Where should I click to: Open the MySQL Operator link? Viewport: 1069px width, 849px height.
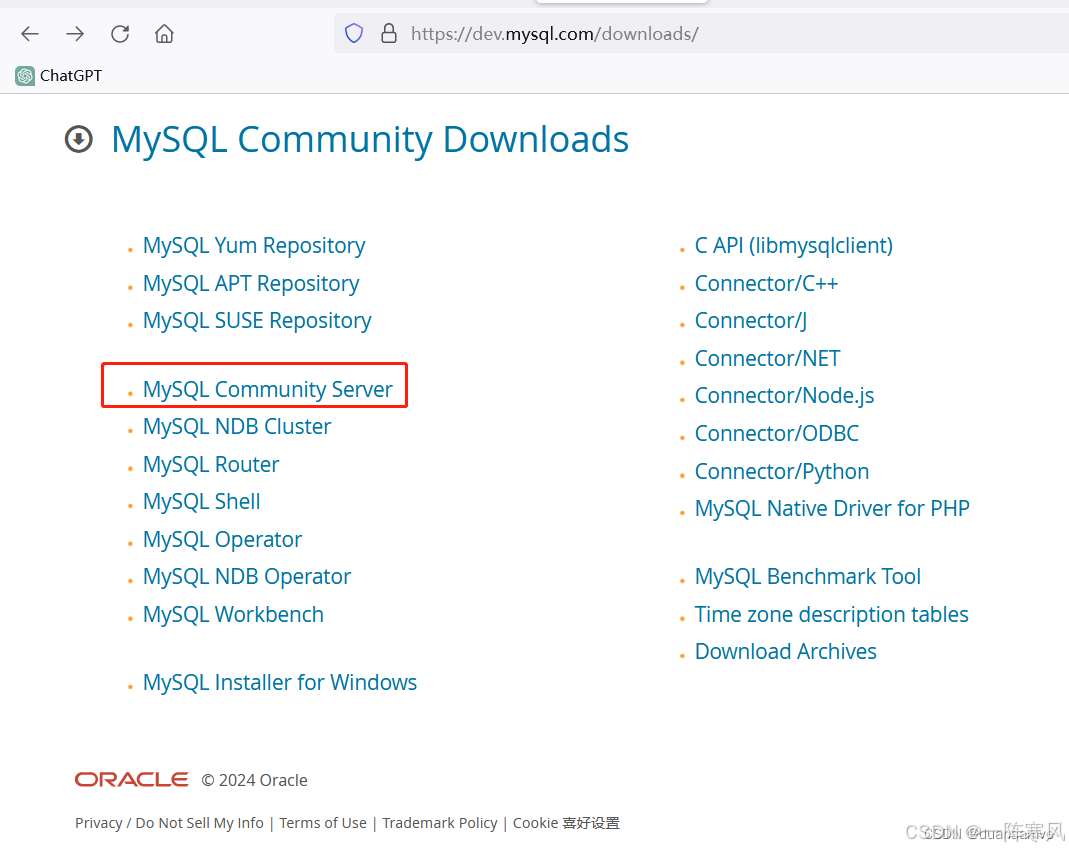tap(222, 539)
